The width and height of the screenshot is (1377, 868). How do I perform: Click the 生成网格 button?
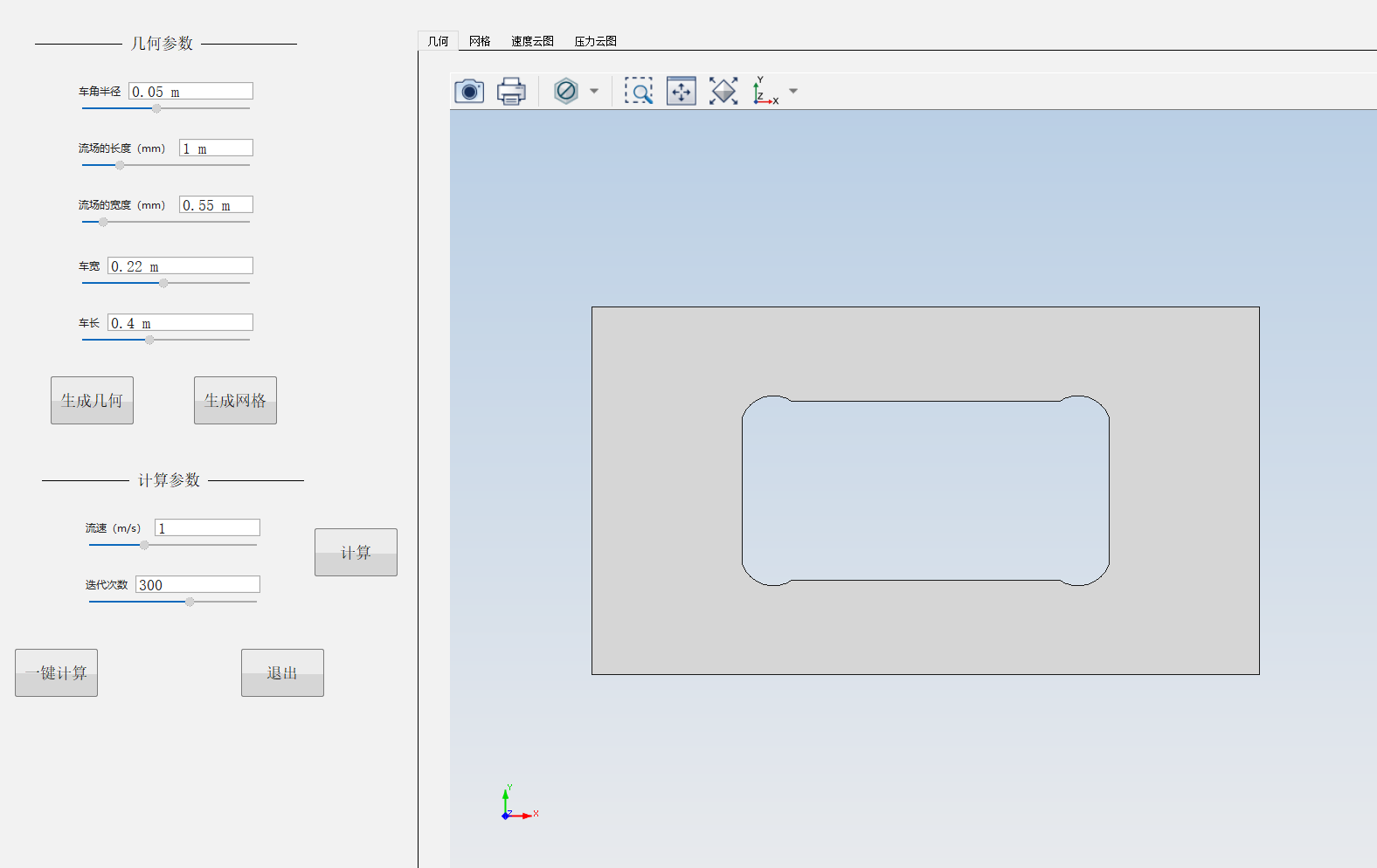point(235,400)
